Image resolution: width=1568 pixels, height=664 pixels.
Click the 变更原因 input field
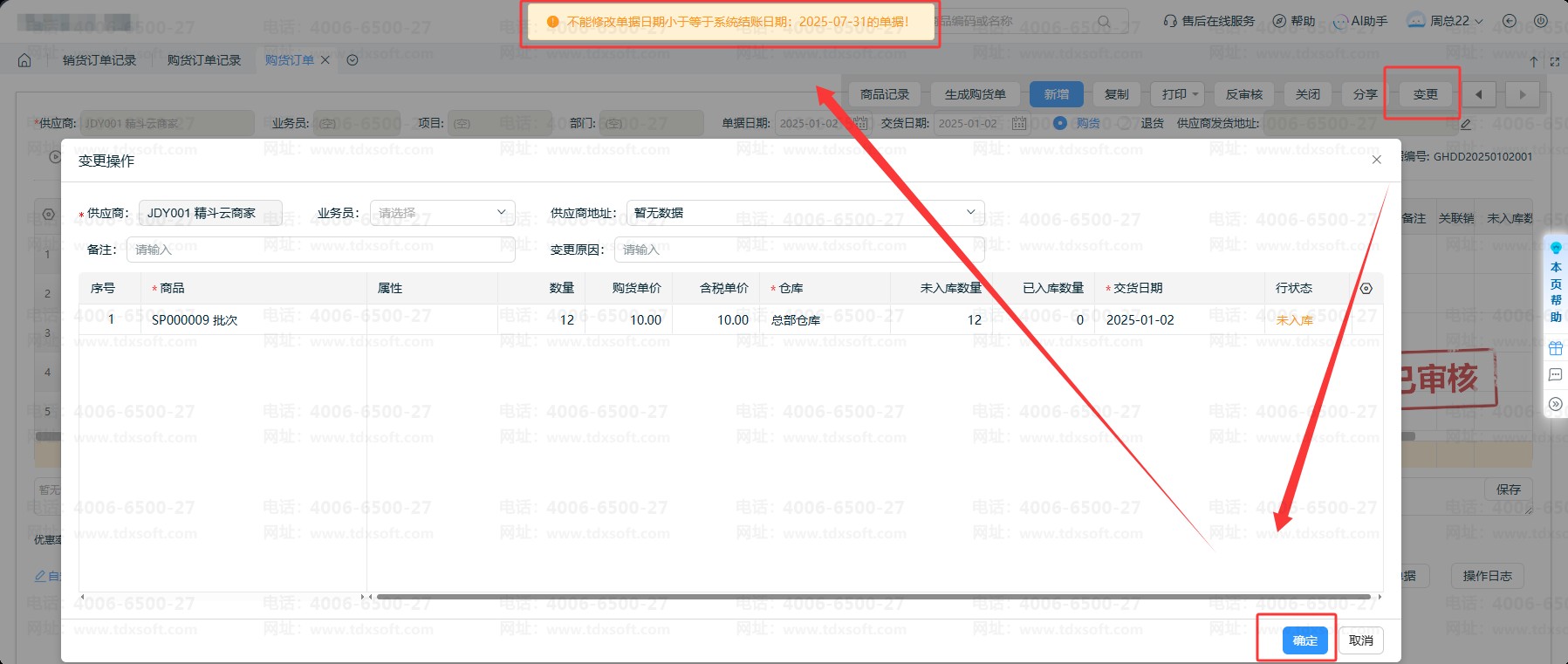pyautogui.click(x=798, y=250)
